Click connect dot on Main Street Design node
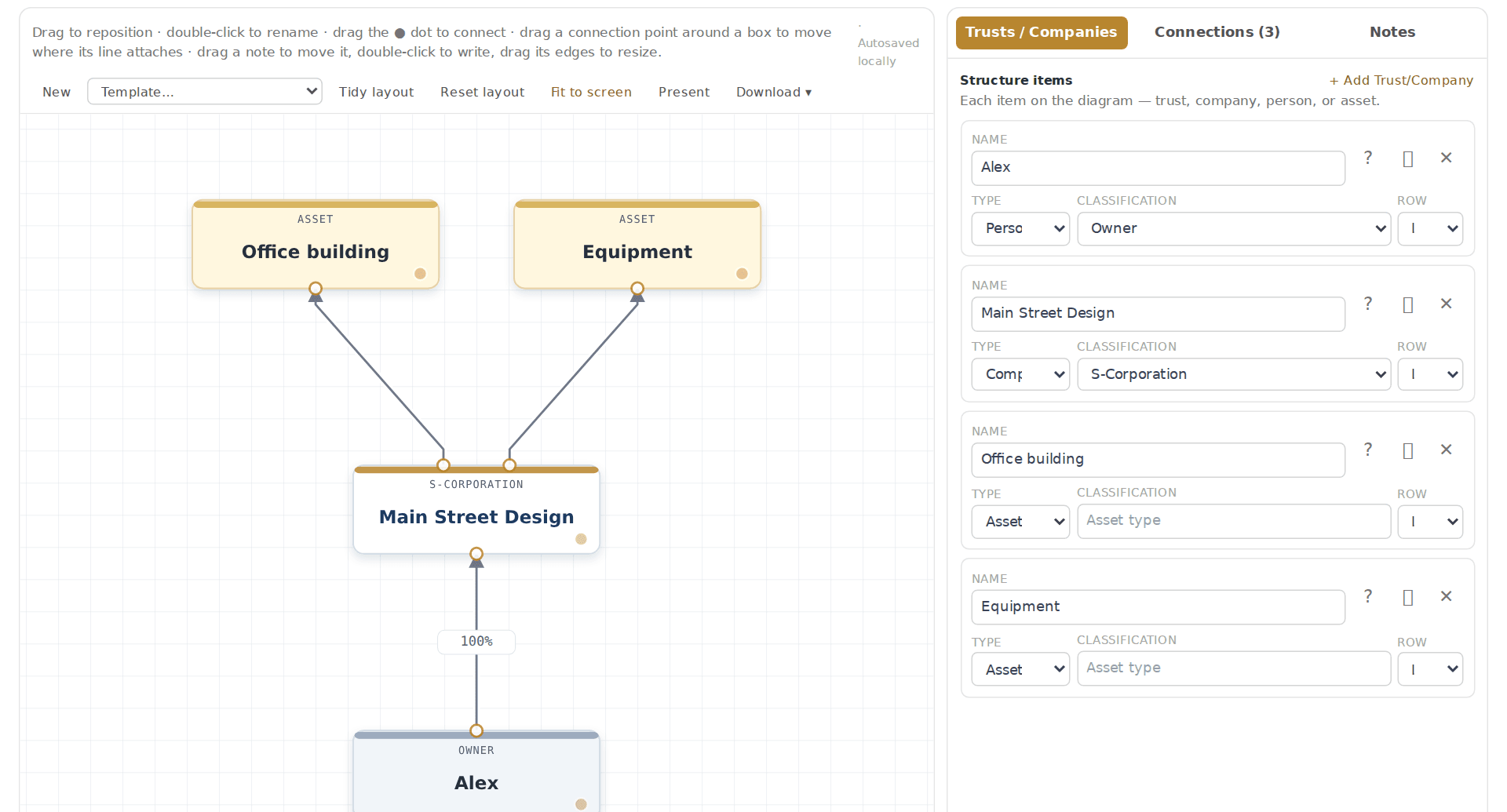1507x812 pixels. [x=581, y=539]
